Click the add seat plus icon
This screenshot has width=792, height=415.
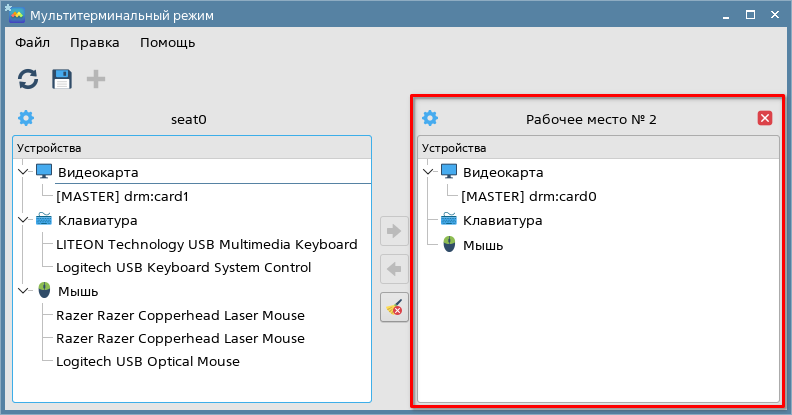tap(96, 79)
